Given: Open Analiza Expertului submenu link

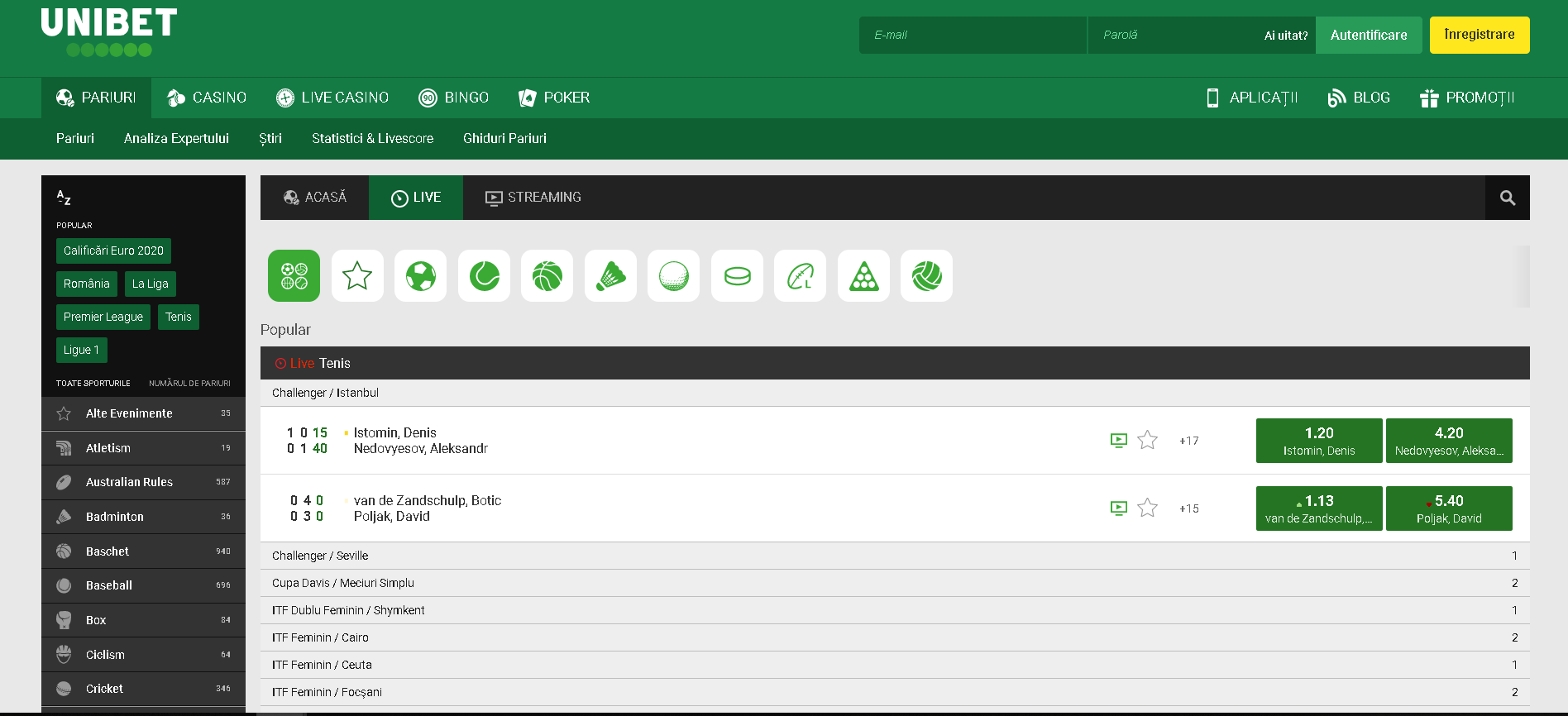Looking at the screenshot, I should click(176, 138).
